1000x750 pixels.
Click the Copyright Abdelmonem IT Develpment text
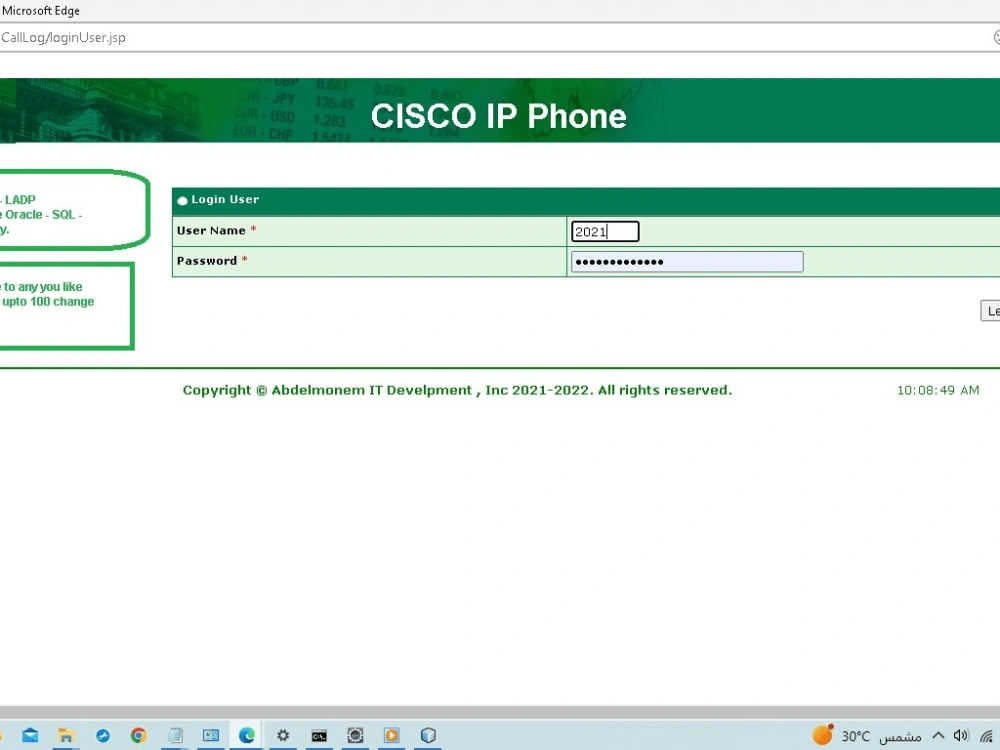point(457,390)
